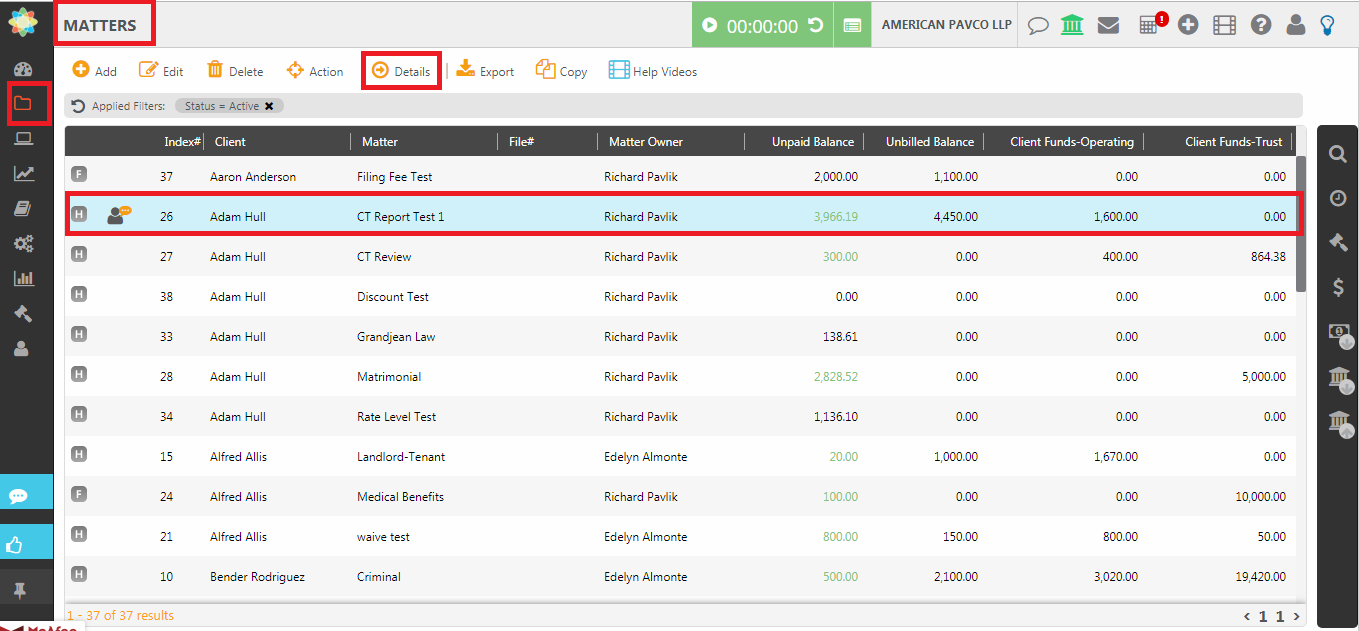Sort by the Unpaid Balance column header

pyautogui.click(x=812, y=142)
